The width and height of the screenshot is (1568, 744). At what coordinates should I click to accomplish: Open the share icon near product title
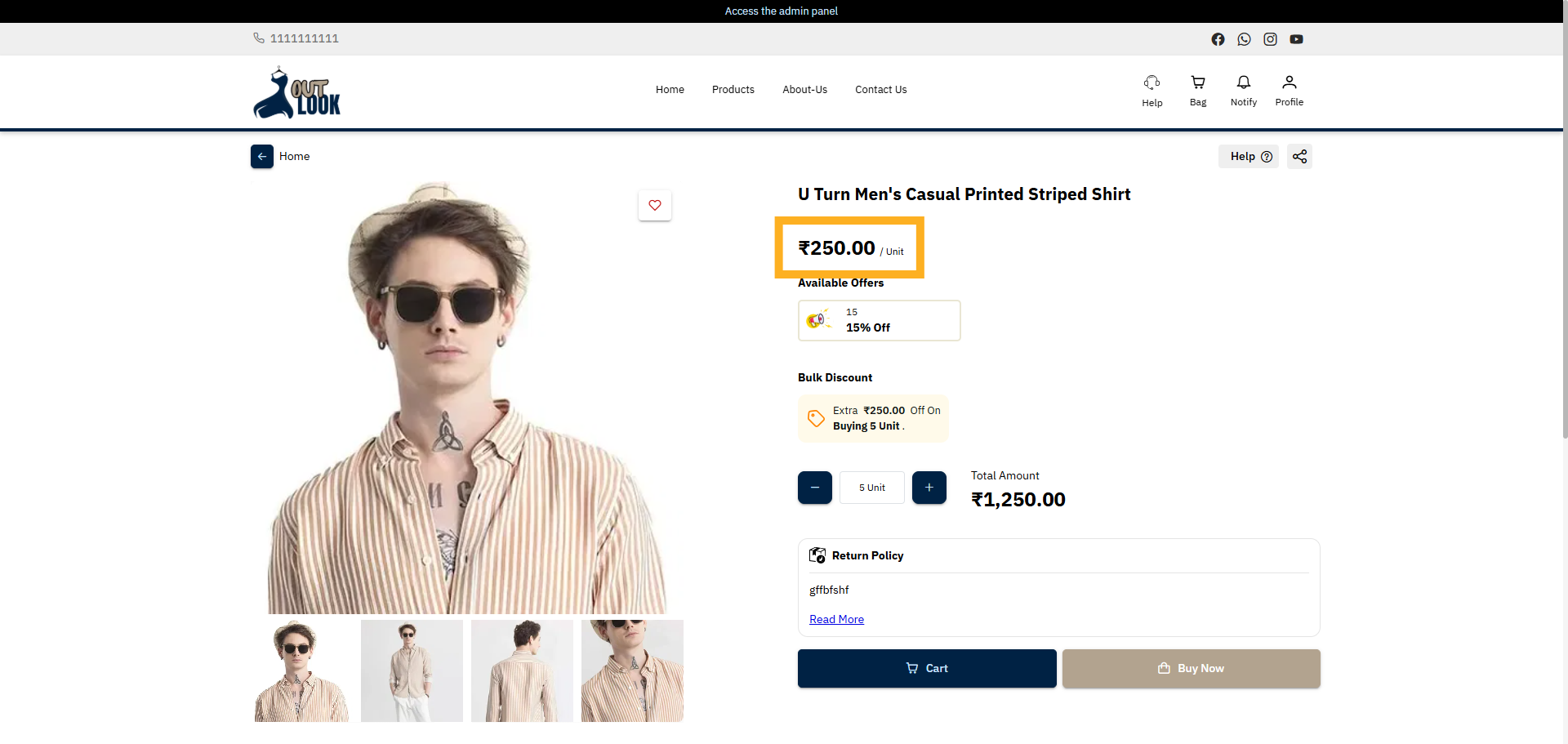(1299, 156)
